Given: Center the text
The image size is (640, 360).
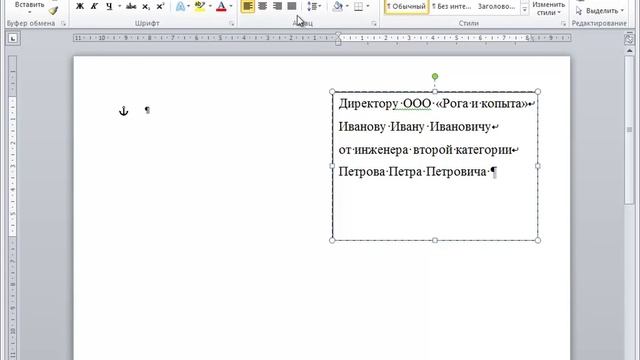Looking at the screenshot, I should pos(262,6).
